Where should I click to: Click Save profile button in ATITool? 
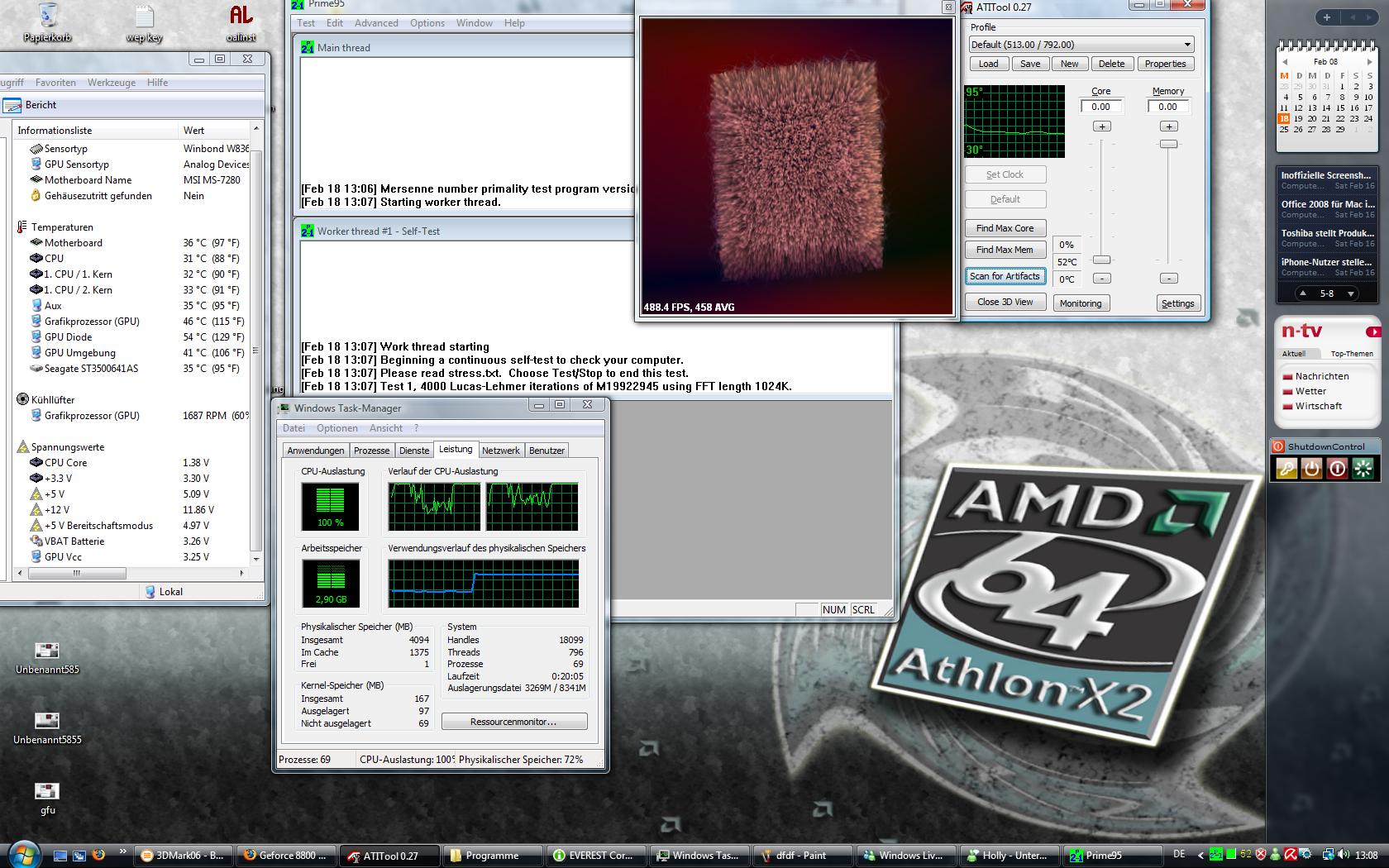point(1030,64)
